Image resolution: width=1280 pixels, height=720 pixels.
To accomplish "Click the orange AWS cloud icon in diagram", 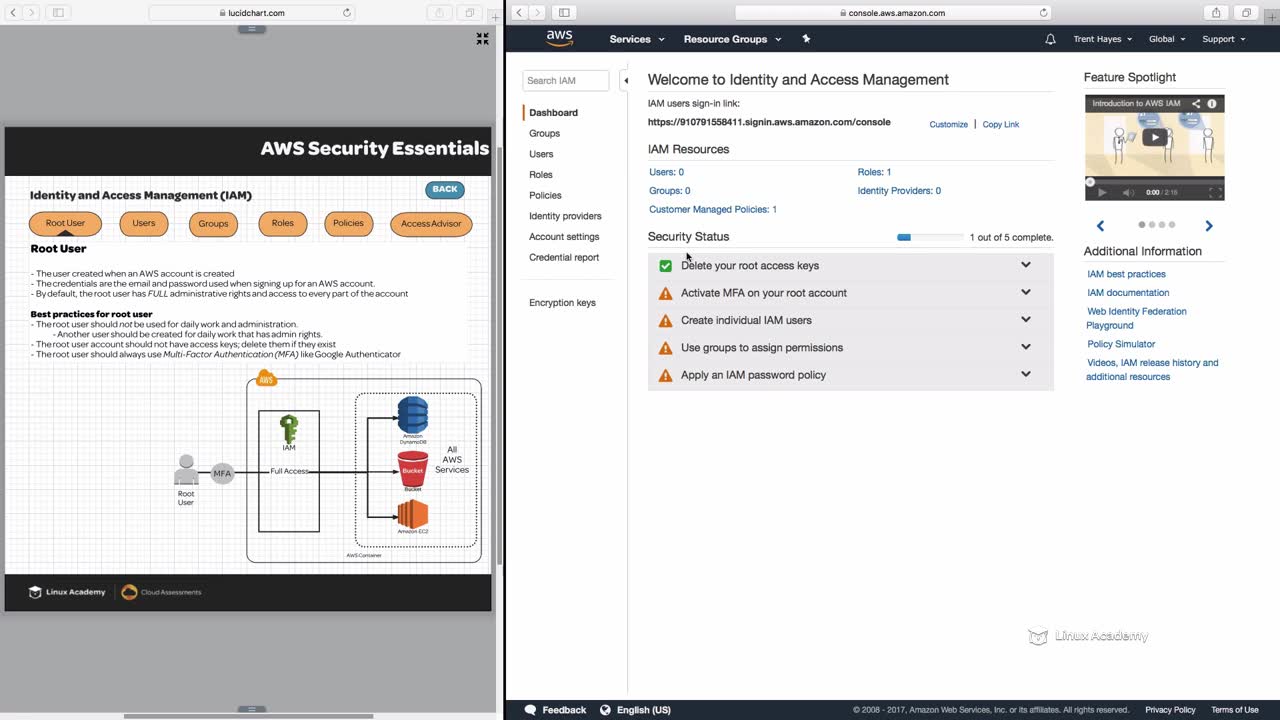I will 266,379.
